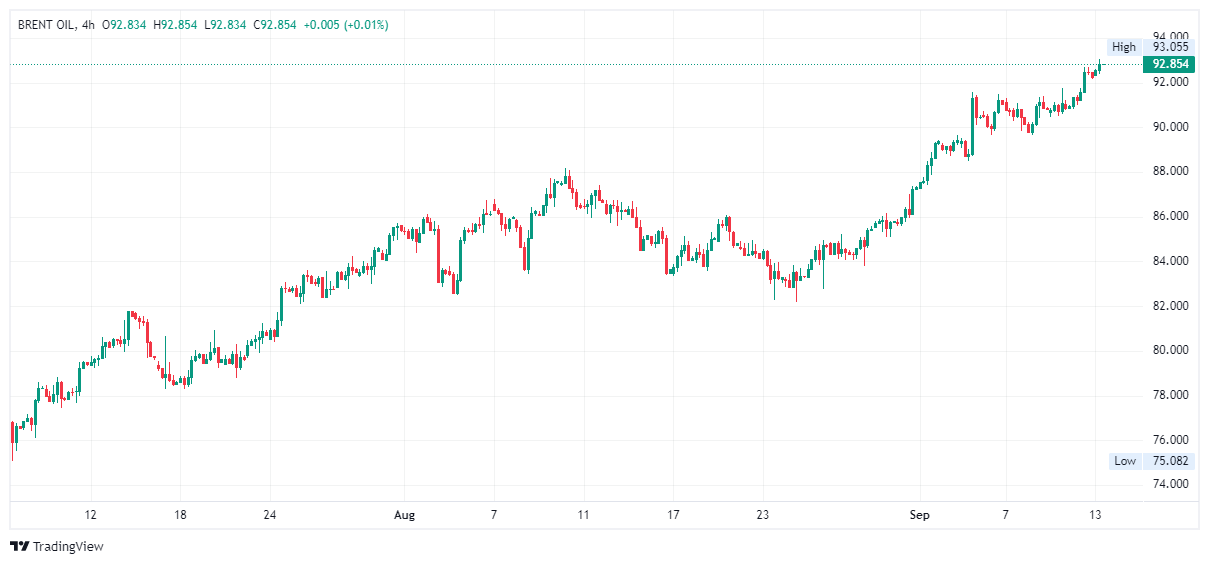Select the Low label on price axis
Screen dimensions: 1209x564
[x=1125, y=461]
